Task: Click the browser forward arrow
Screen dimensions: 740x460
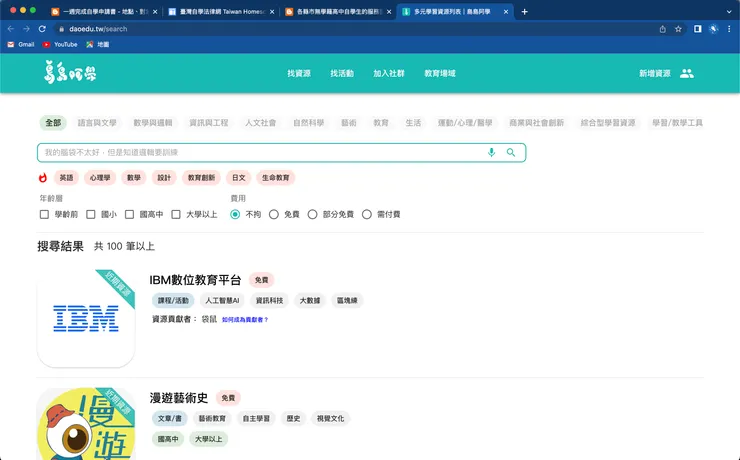Action: (26, 29)
